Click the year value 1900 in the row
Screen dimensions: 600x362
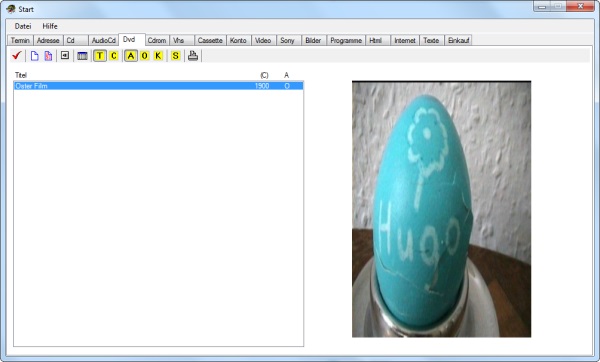262,86
